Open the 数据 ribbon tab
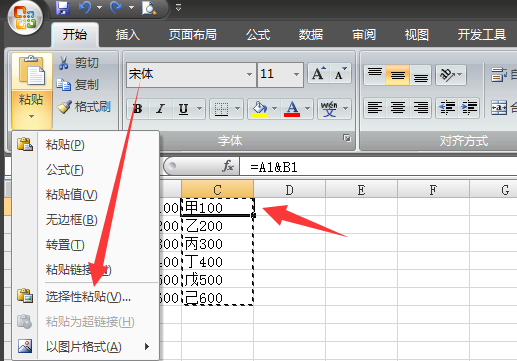This screenshot has width=517, height=361. [x=311, y=34]
